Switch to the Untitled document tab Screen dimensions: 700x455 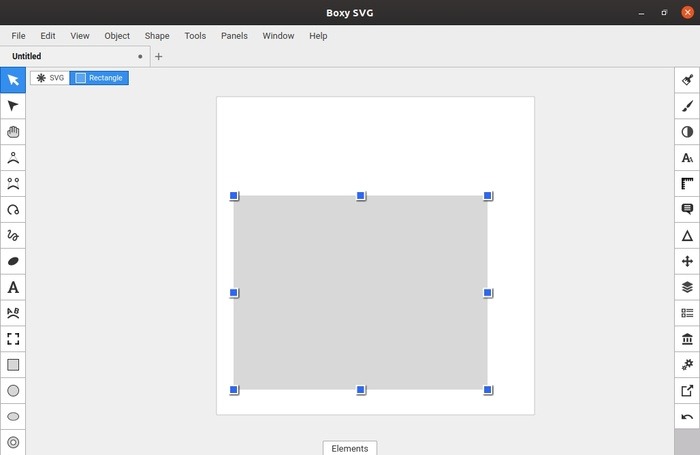(x=75, y=56)
